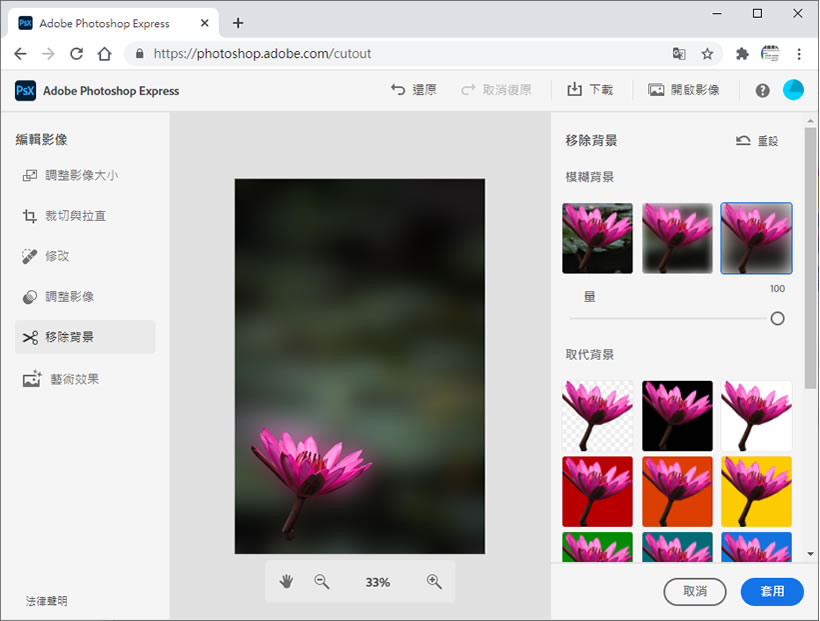The image size is (820, 621).
Task: Click the 量 blur amount slider handle
Action: coord(777,318)
